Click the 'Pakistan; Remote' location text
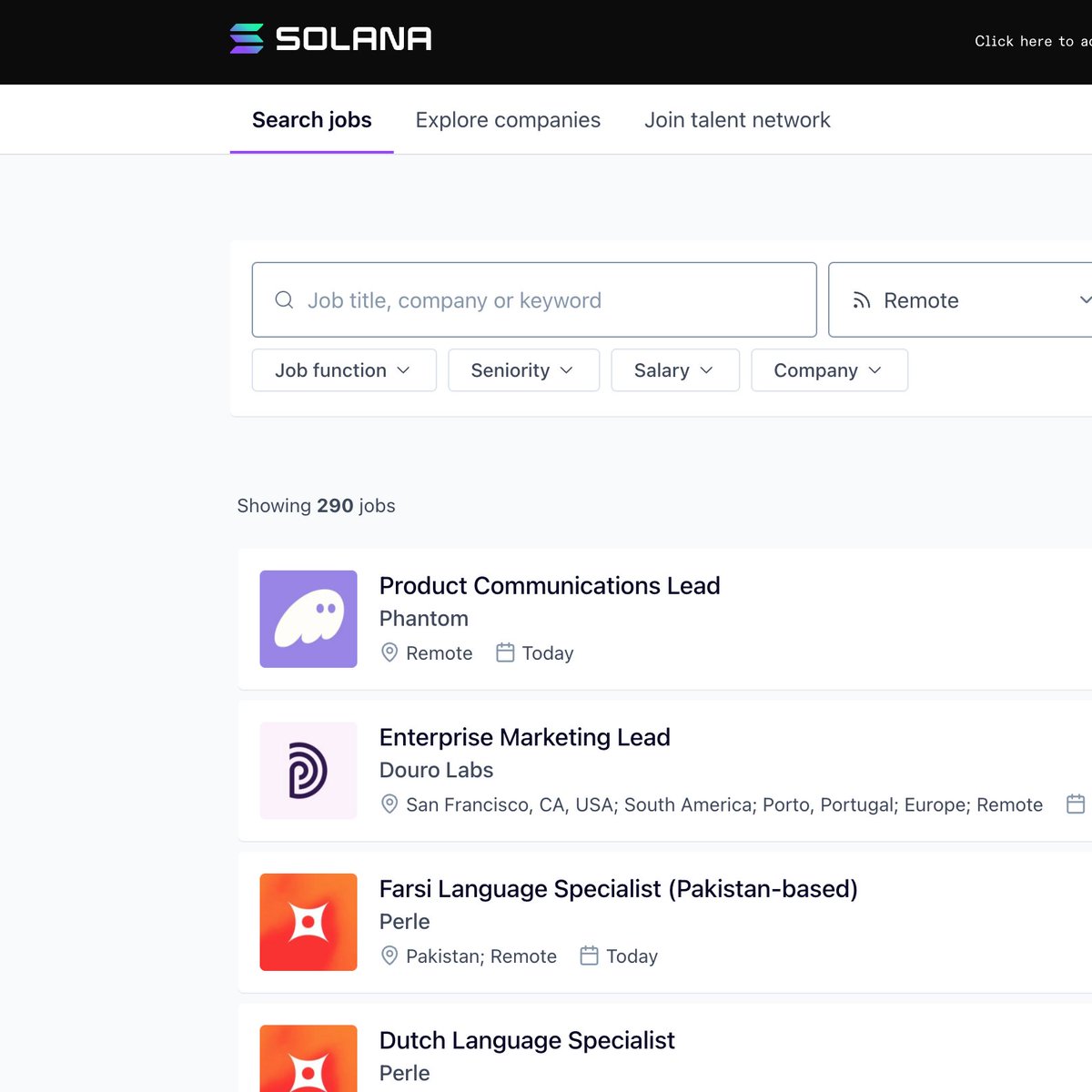 [x=481, y=956]
